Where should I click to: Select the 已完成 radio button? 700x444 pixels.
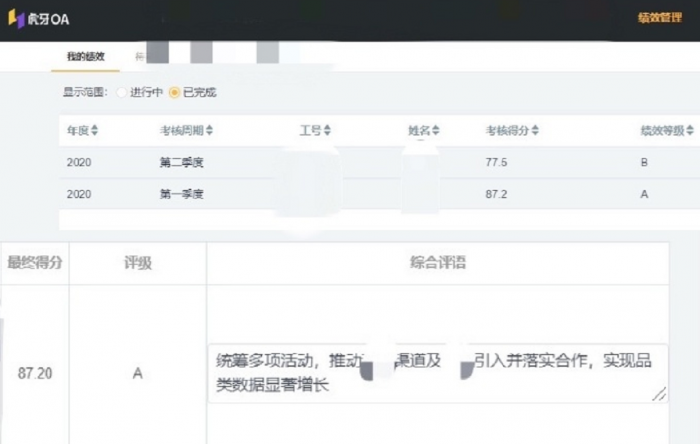point(174,92)
